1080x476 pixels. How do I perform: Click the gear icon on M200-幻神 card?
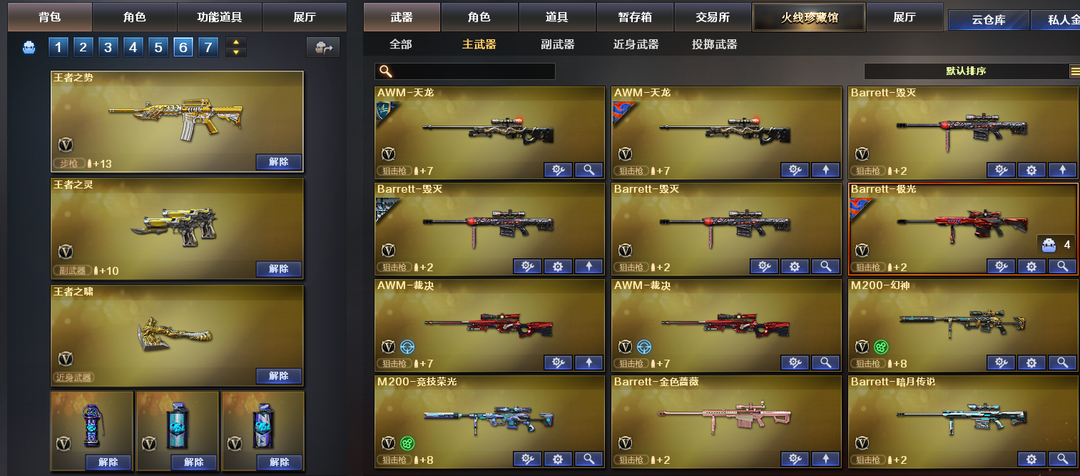pos(1031,363)
